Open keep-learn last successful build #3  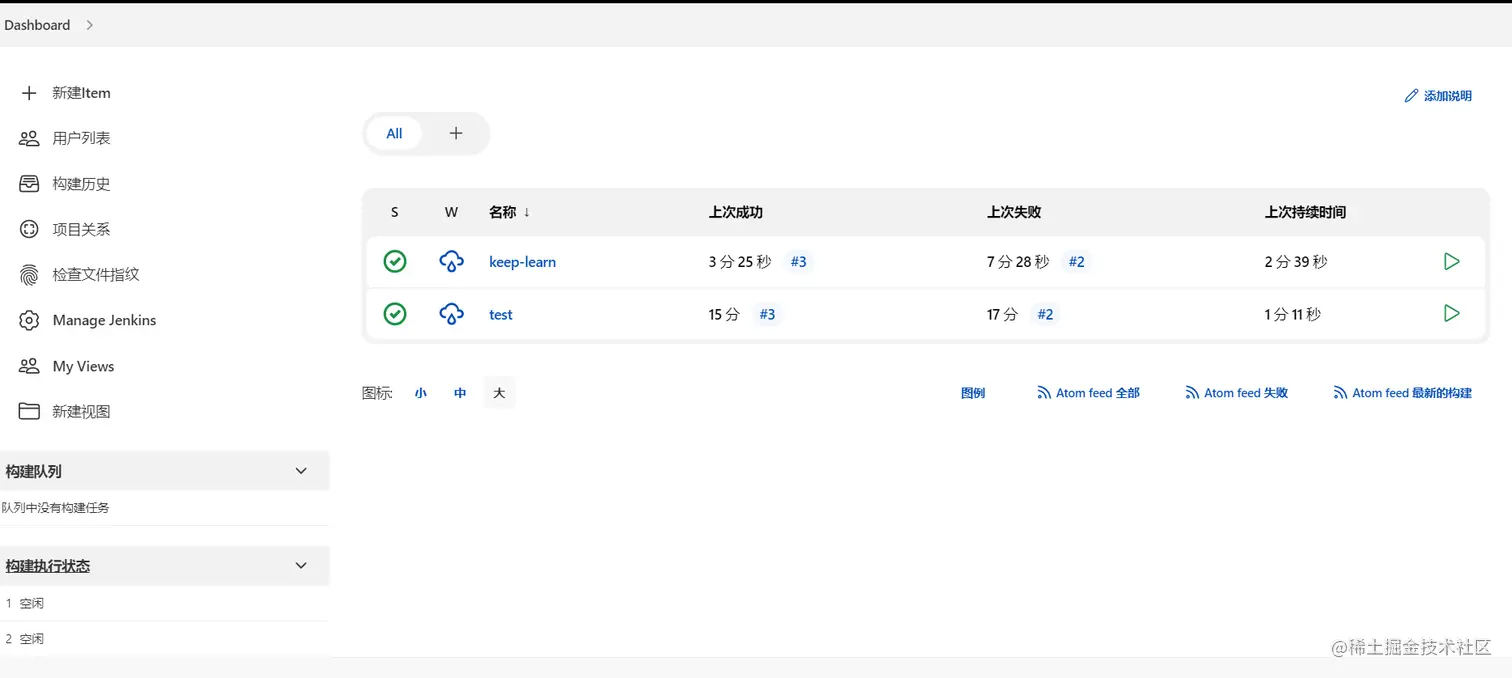(798, 262)
